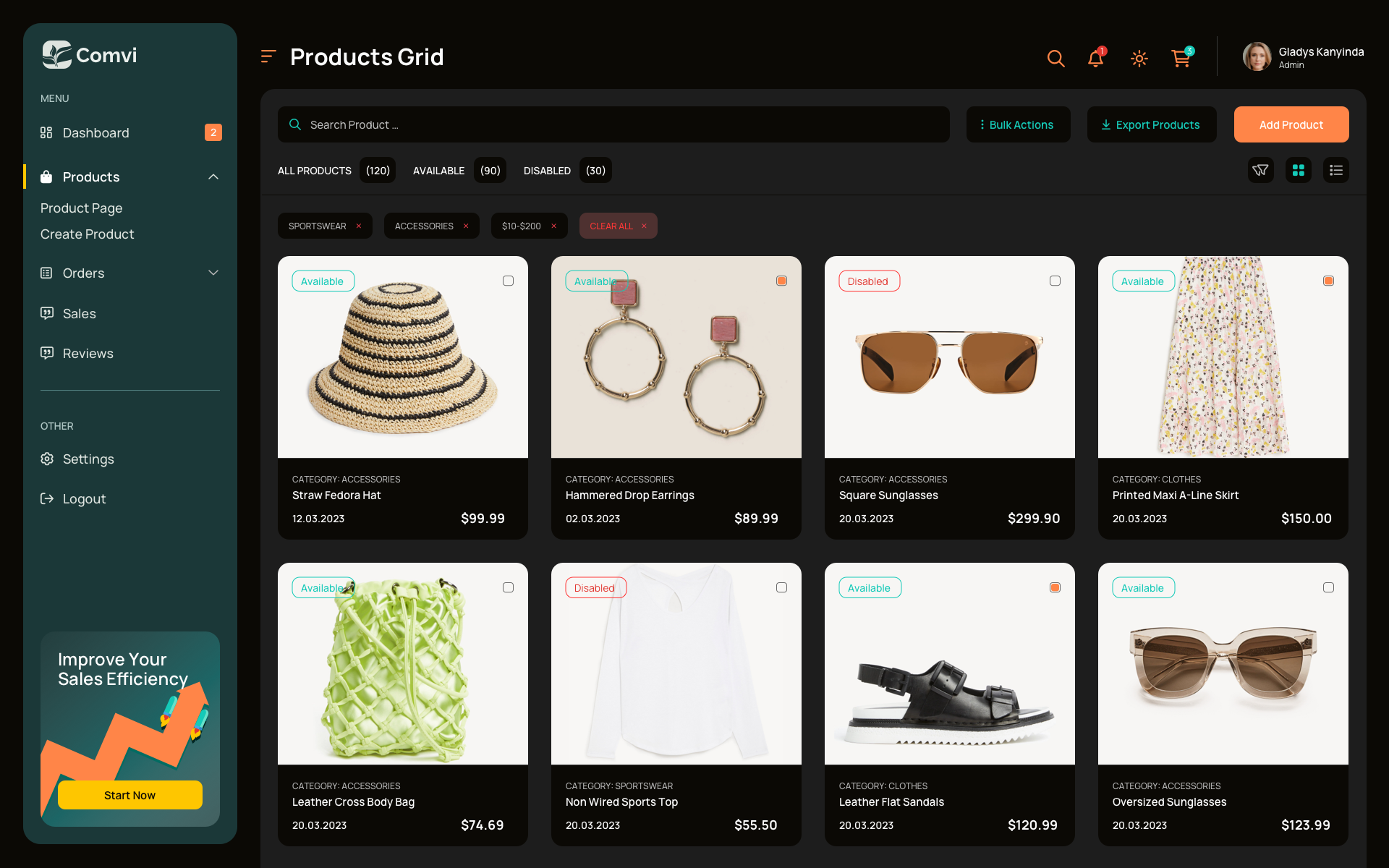Click the Search Product input field

tap(613, 124)
